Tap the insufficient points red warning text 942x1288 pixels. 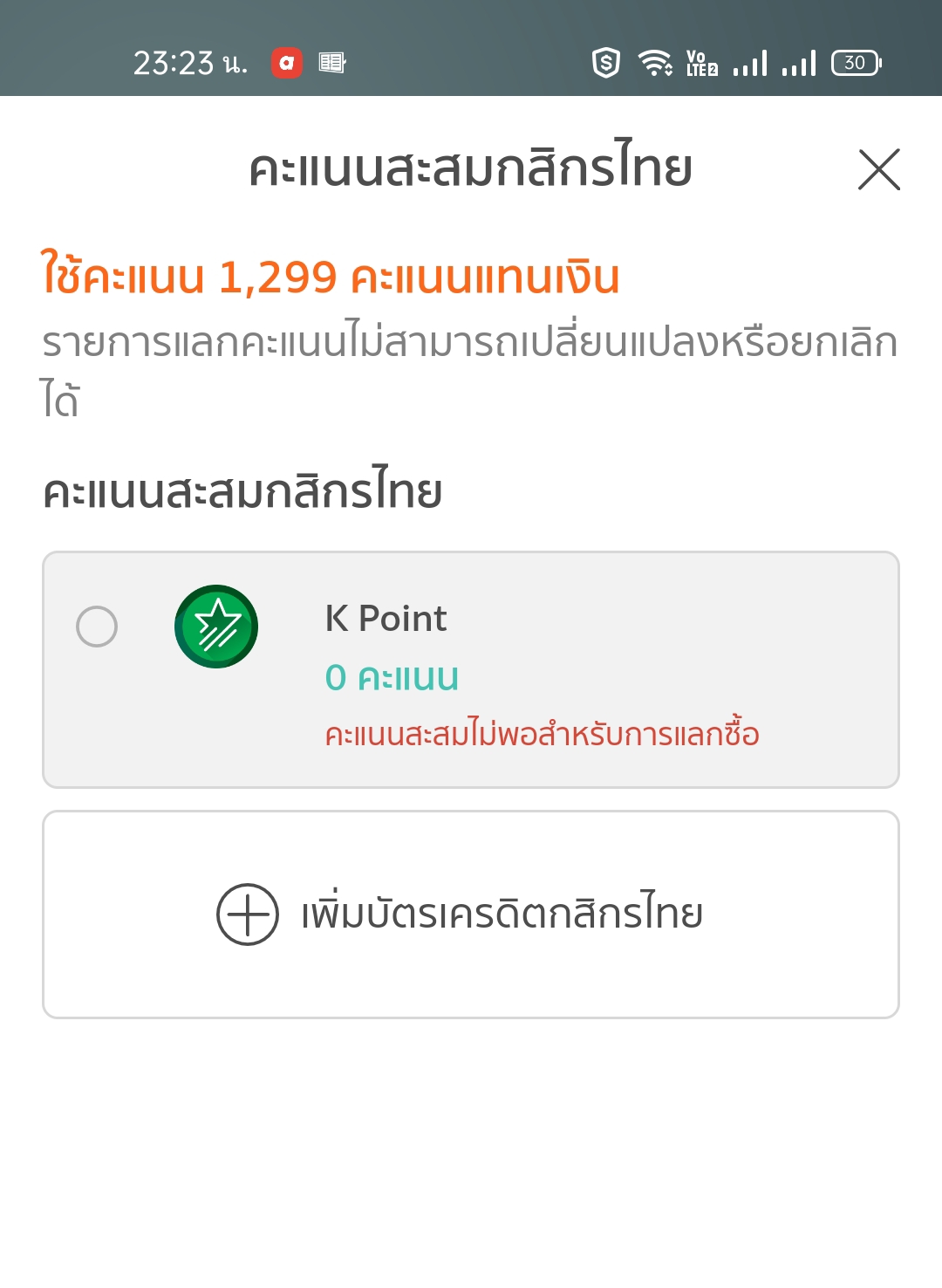point(542,733)
